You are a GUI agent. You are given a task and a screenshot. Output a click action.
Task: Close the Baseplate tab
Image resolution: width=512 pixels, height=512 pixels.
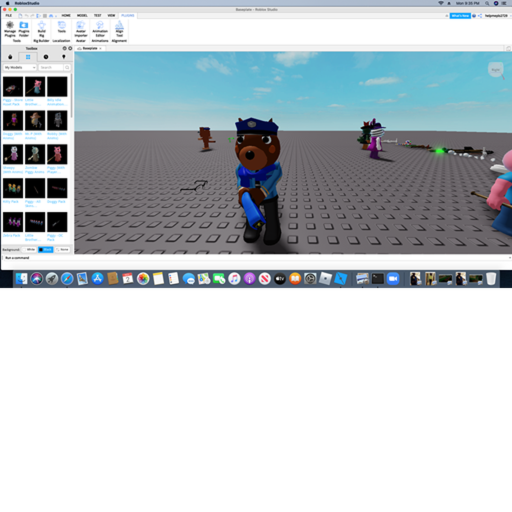click(100, 48)
